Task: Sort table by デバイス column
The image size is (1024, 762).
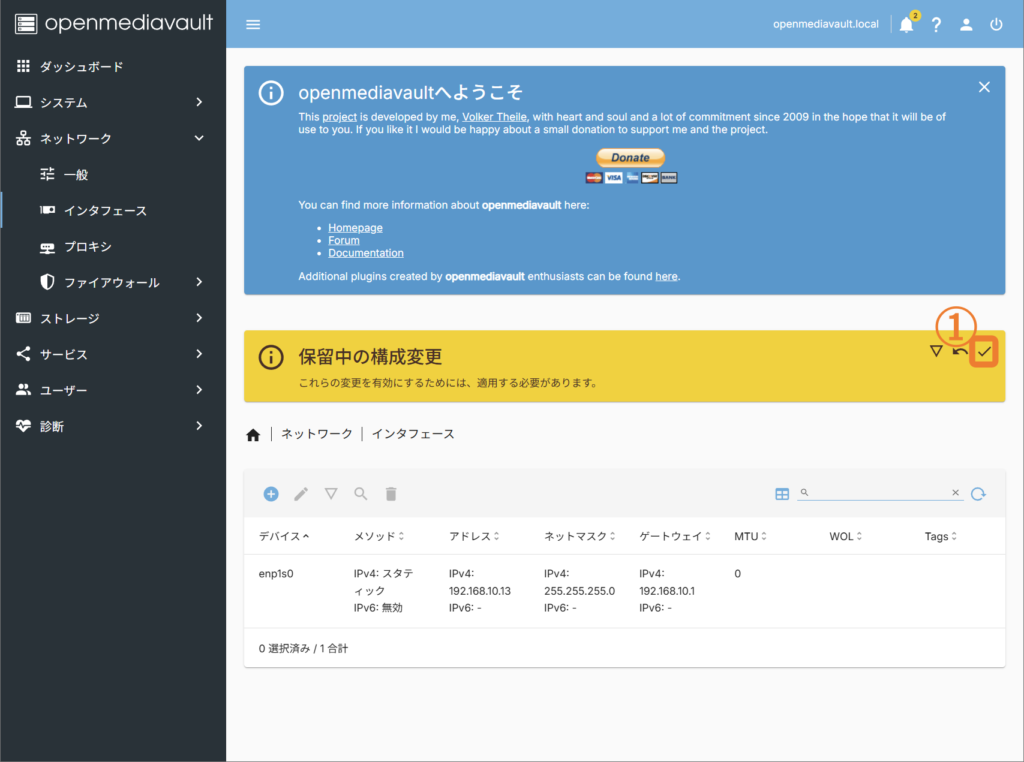Action: [283, 536]
